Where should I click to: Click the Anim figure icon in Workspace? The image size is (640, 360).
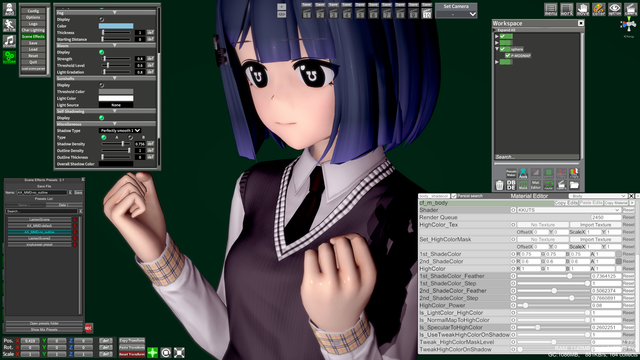(523, 173)
